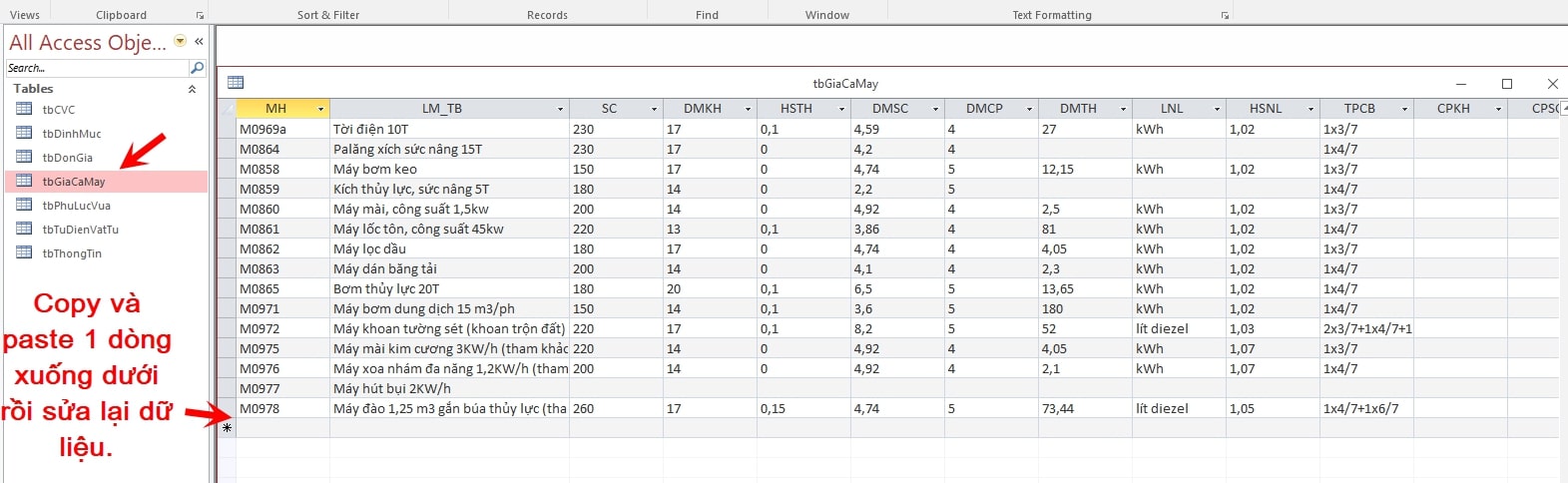
Task: Open the MH column filter dropdown
Action: (x=320, y=109)
